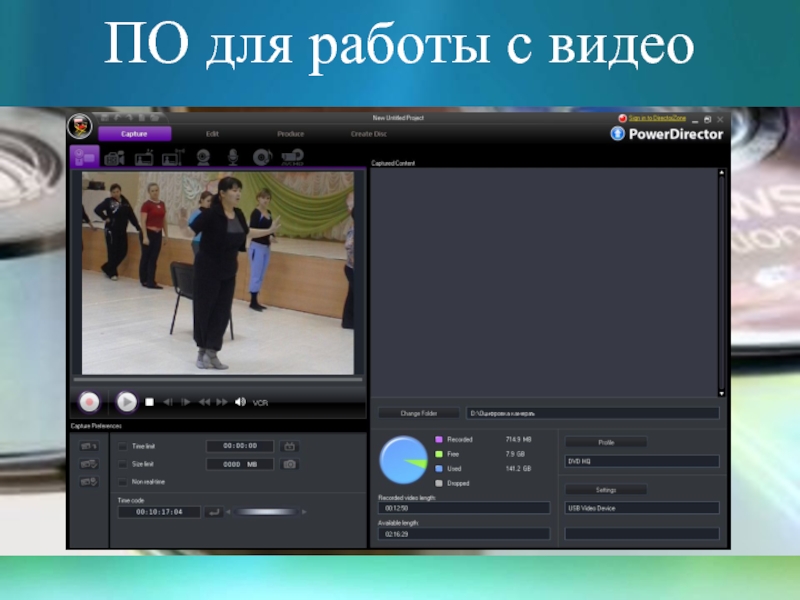Click the time code shuttle slider
This screenshot has width=800, height=600.
266,512
